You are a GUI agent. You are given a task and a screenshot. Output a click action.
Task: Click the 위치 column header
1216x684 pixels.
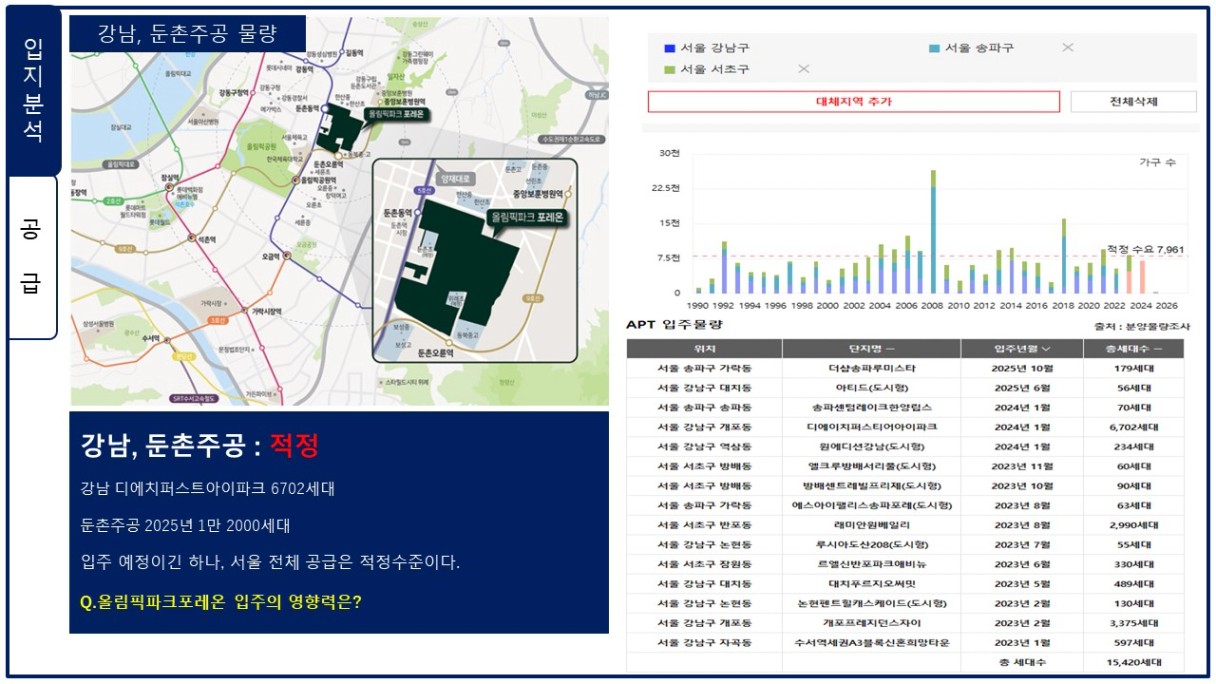click(704, 349)
